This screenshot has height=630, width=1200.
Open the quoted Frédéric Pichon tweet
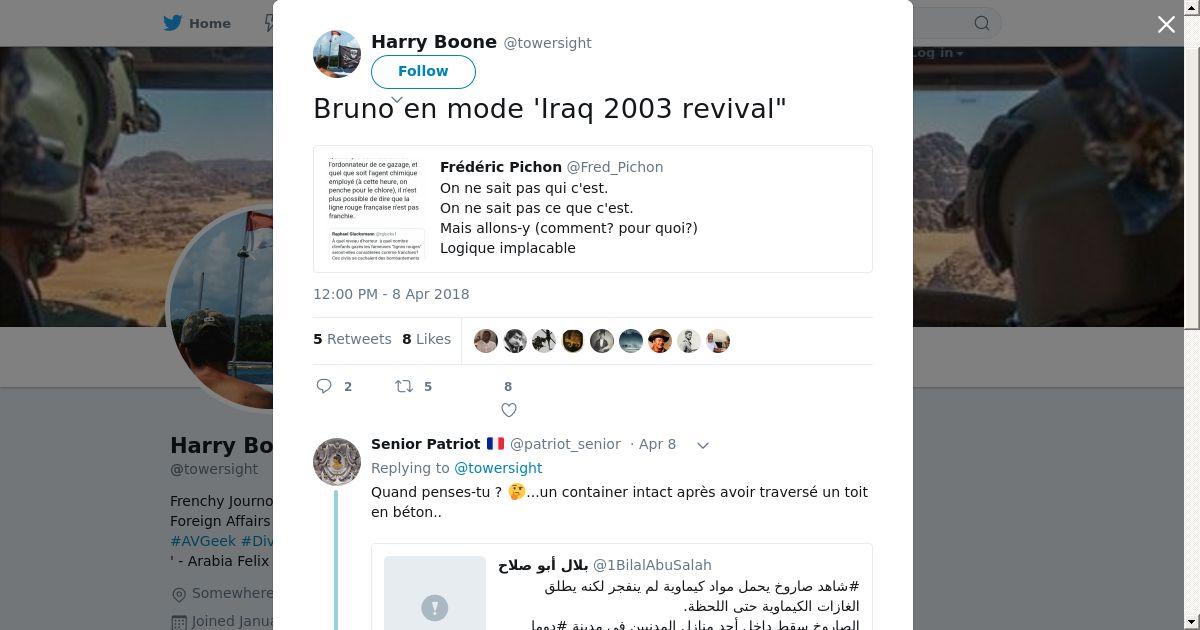click(x=593, y=209)
